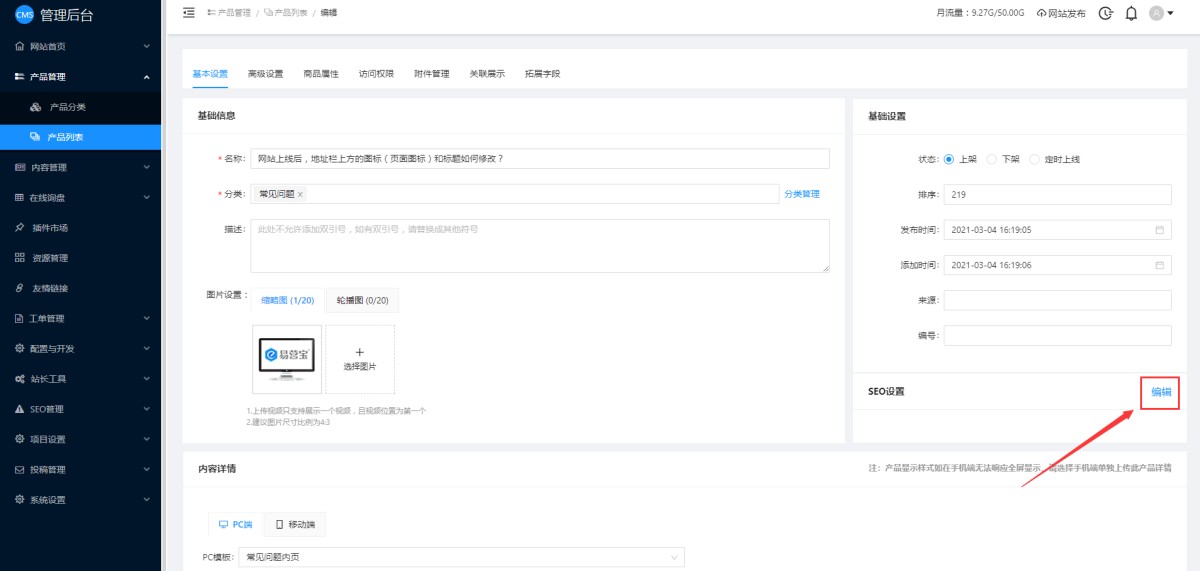The height and width of the screenshot is (571, 1200).
Task: Remove the 常见问题 category tag
Action: pyautogui.click(x=300, y=194)
